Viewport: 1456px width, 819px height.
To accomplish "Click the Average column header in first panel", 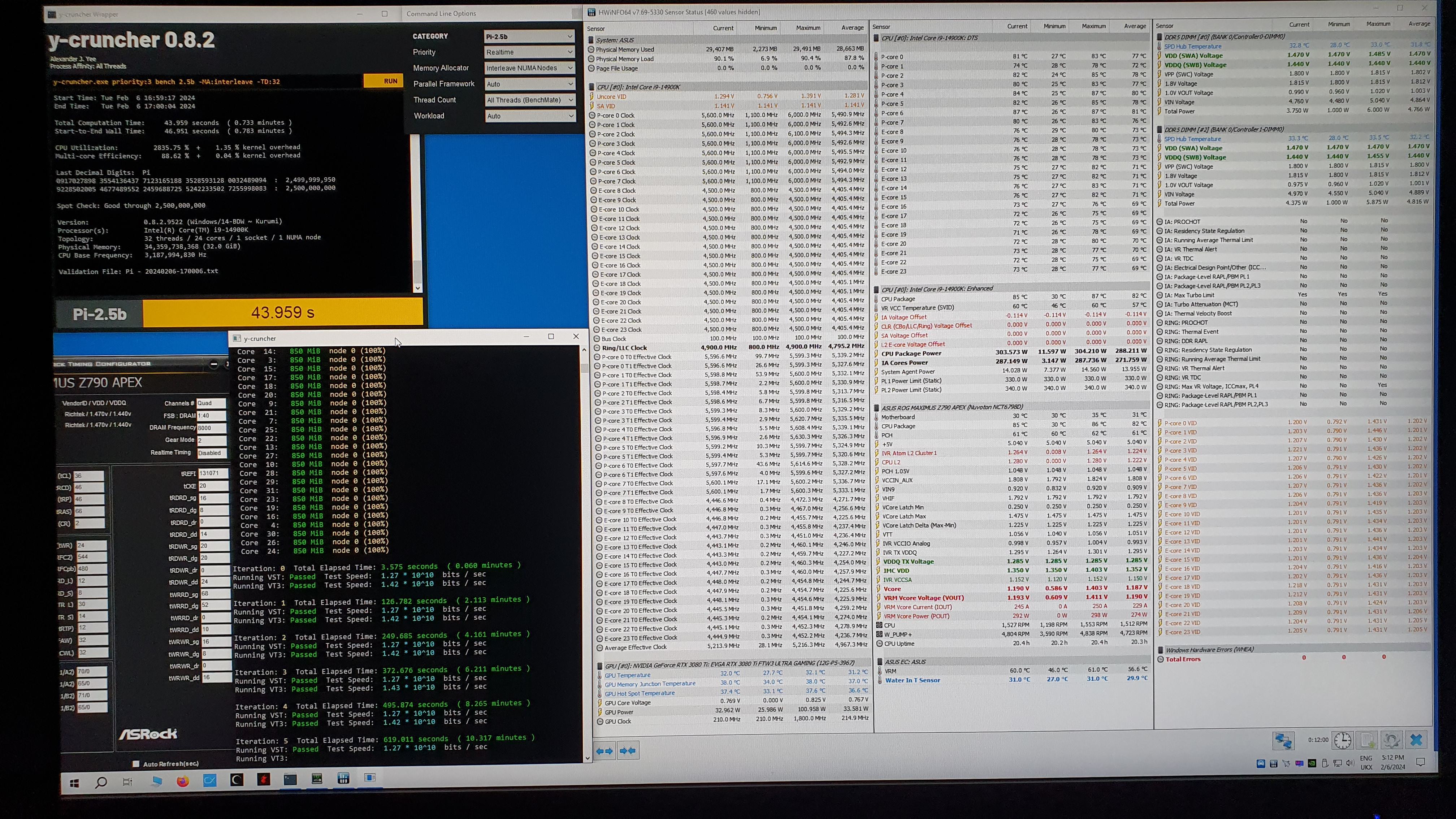I will 852,28.
